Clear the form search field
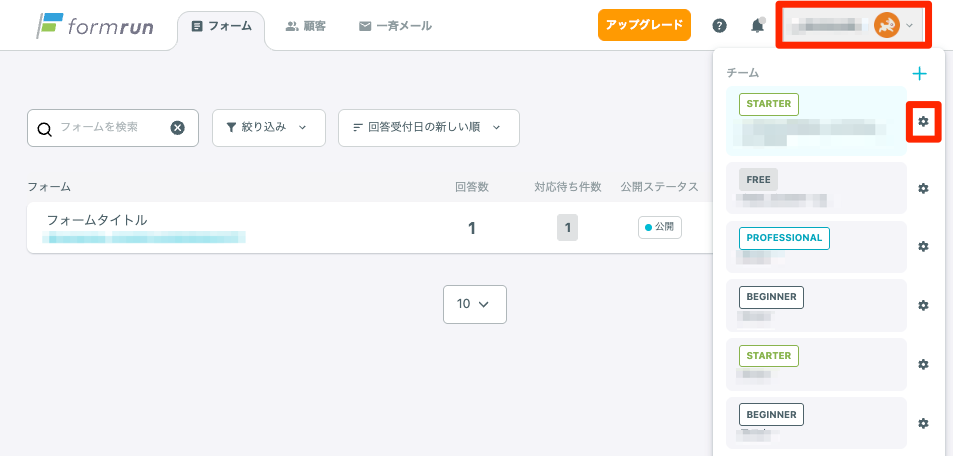 [177, 127]
